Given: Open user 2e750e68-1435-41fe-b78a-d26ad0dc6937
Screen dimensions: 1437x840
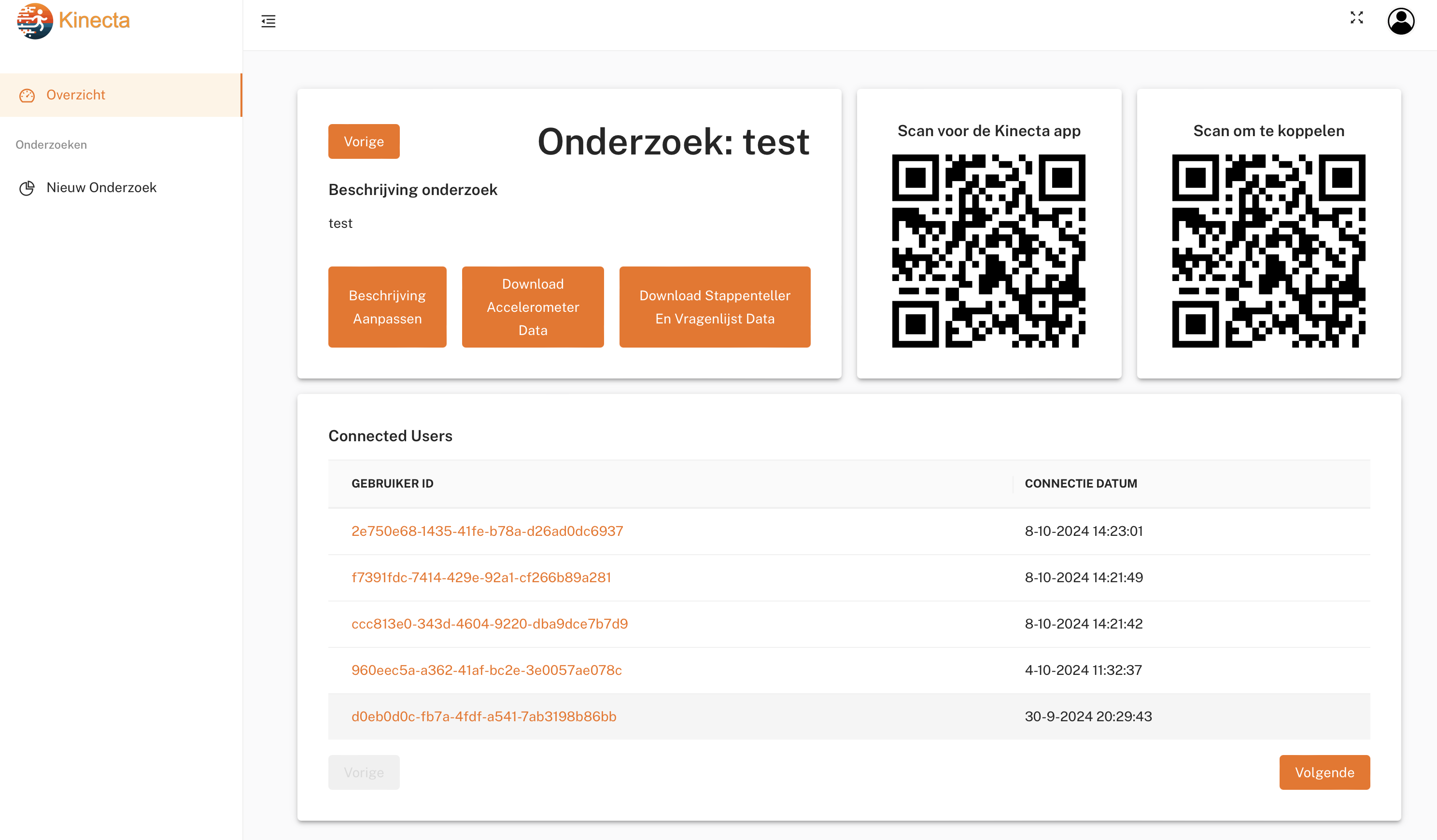Looking at the screenshot, I should click(486, 531).
